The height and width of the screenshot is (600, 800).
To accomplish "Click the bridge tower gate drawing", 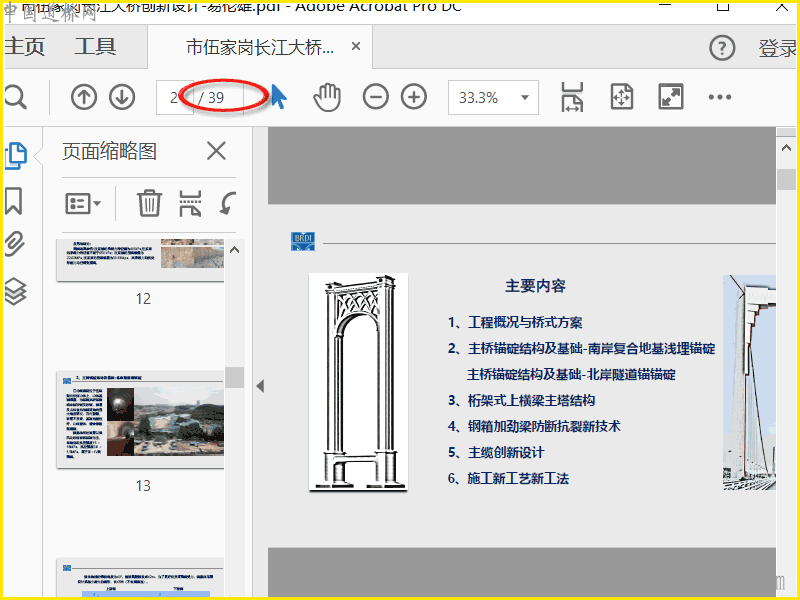I will point(358,382).
